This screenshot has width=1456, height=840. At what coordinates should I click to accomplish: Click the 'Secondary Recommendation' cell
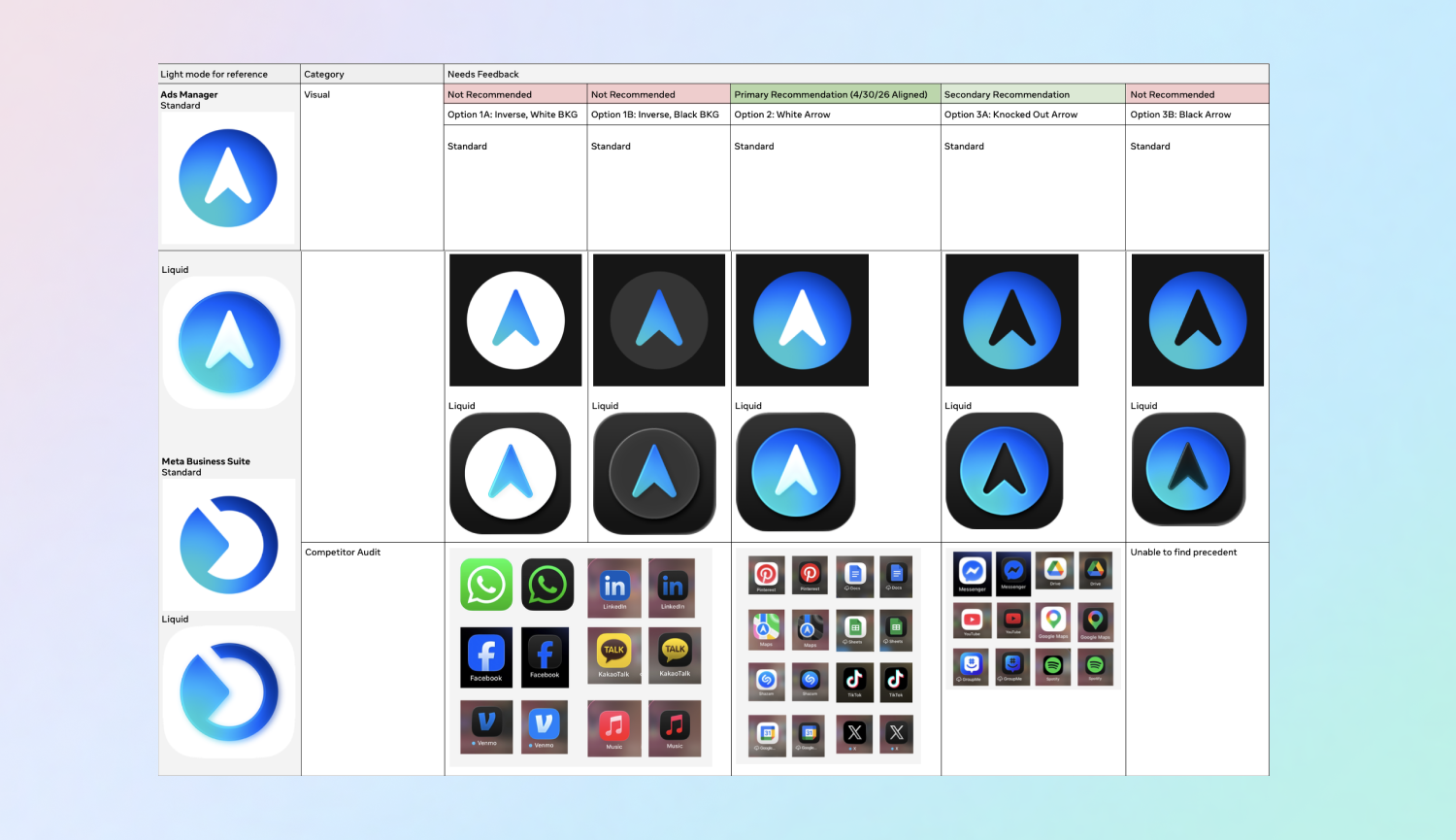[1033, 94]
